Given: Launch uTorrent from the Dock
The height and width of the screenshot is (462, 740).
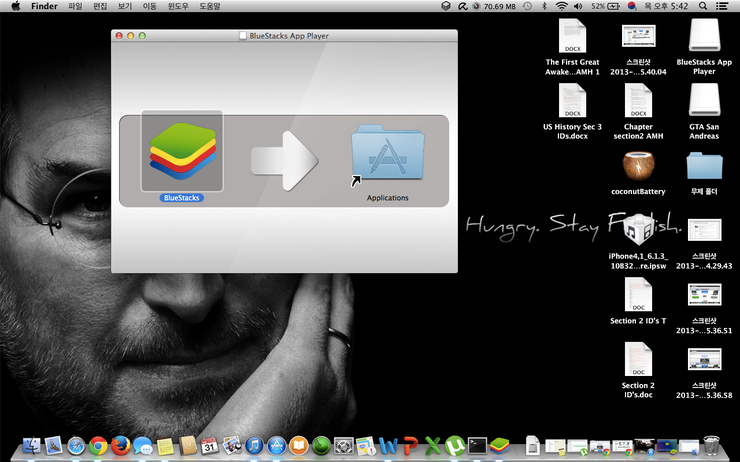Looking at the screenshot, I should (454, 445).
